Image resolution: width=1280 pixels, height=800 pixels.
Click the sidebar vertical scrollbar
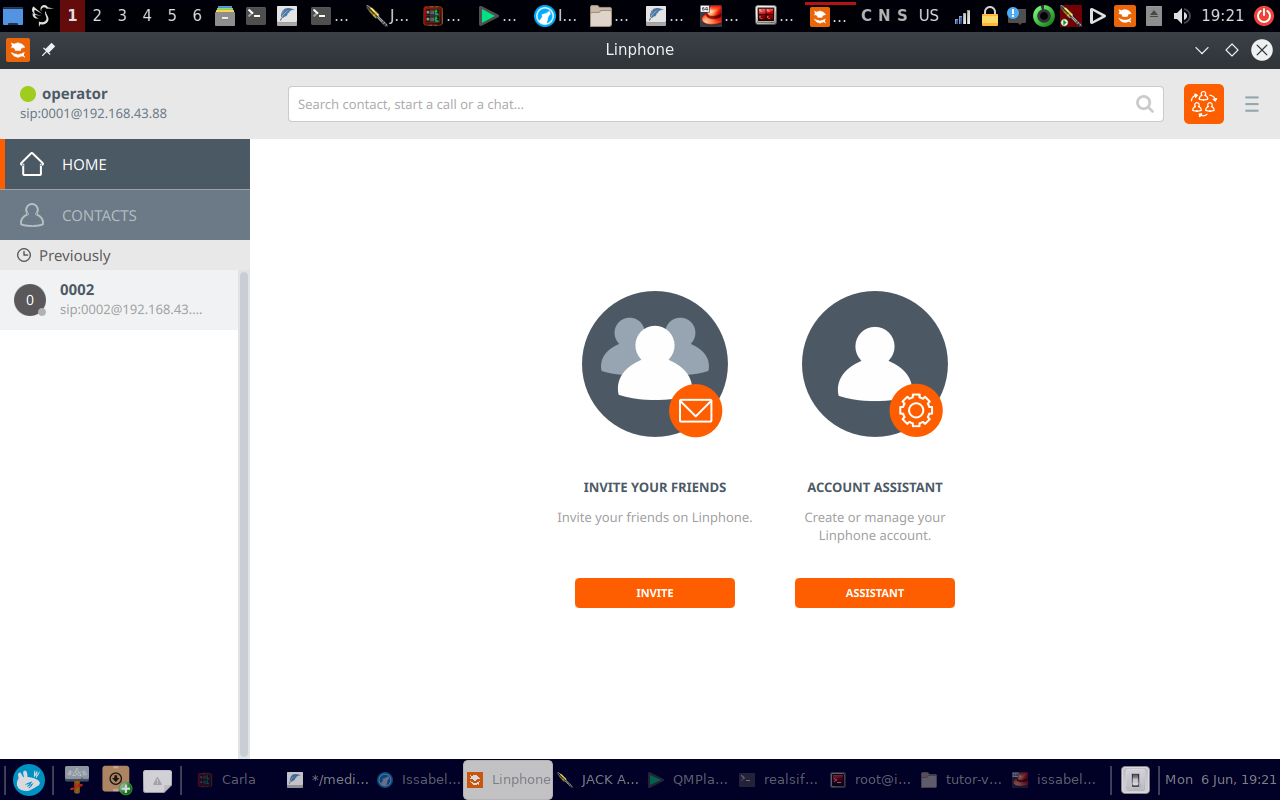click(x=243, y=514)
